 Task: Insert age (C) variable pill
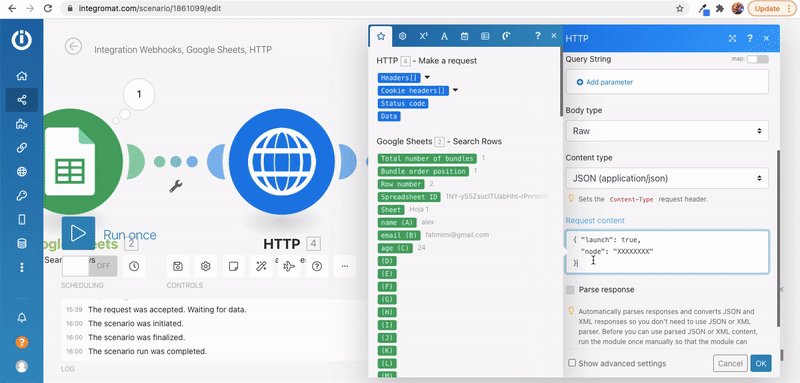(395, 248)
